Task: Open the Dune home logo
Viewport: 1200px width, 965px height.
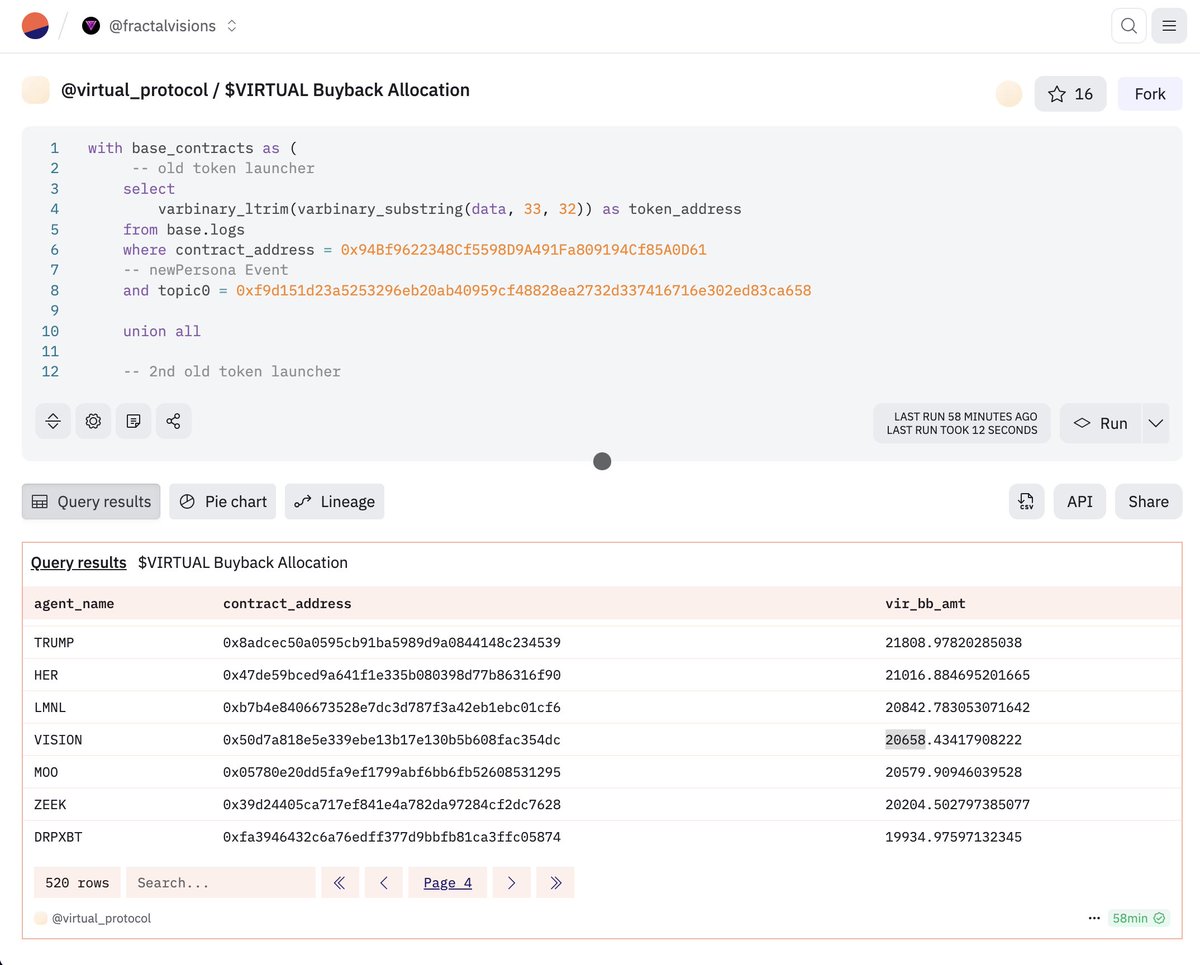Action: (x=36, y=26)
